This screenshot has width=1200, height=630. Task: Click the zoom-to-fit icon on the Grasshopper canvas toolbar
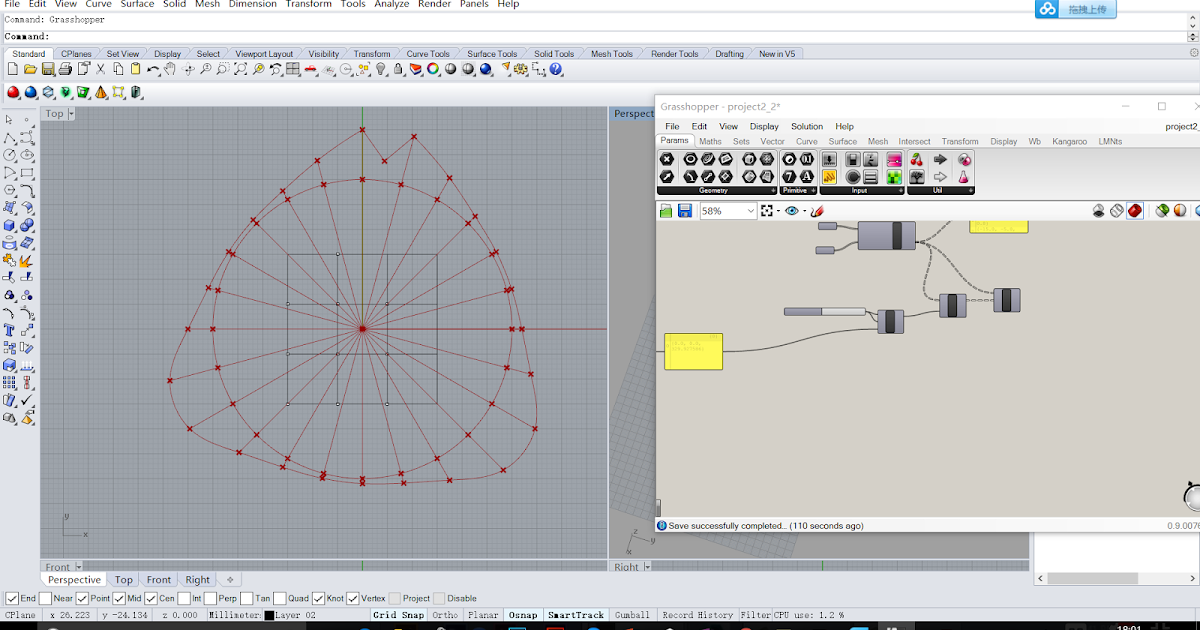pos(767,211)
